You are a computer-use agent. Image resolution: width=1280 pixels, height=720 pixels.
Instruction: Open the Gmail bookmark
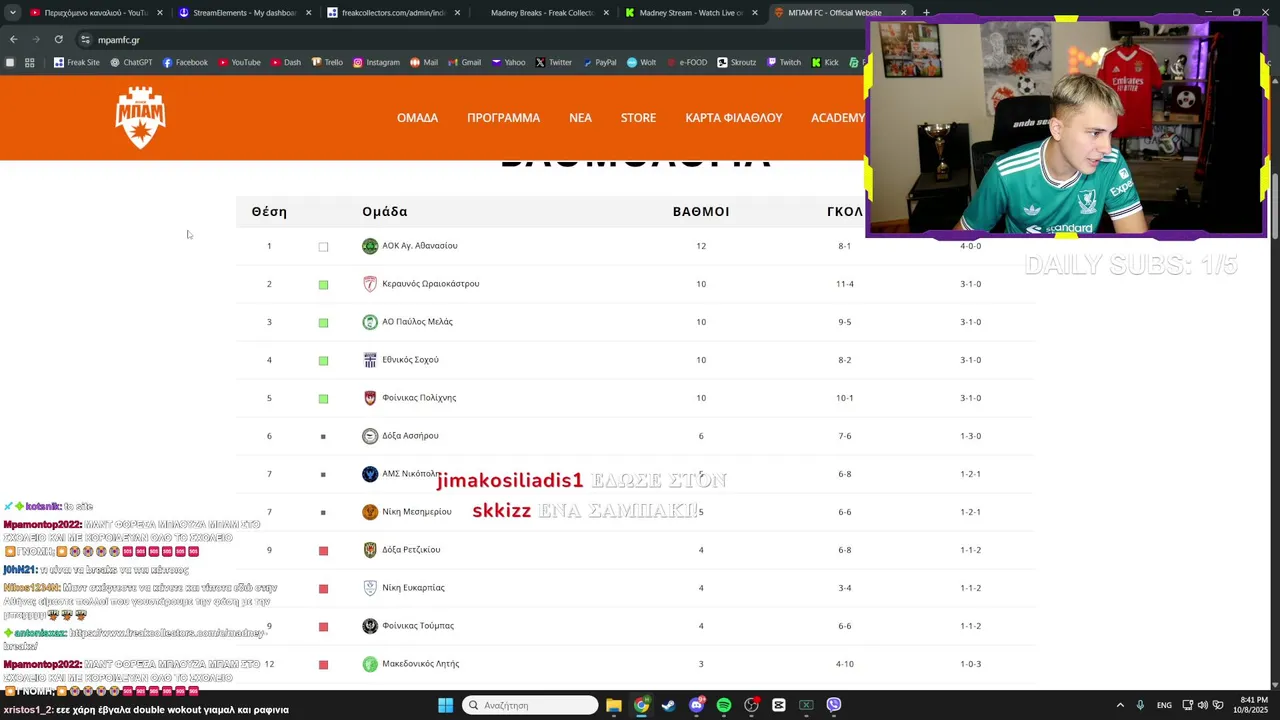click(x=464, y=62)
